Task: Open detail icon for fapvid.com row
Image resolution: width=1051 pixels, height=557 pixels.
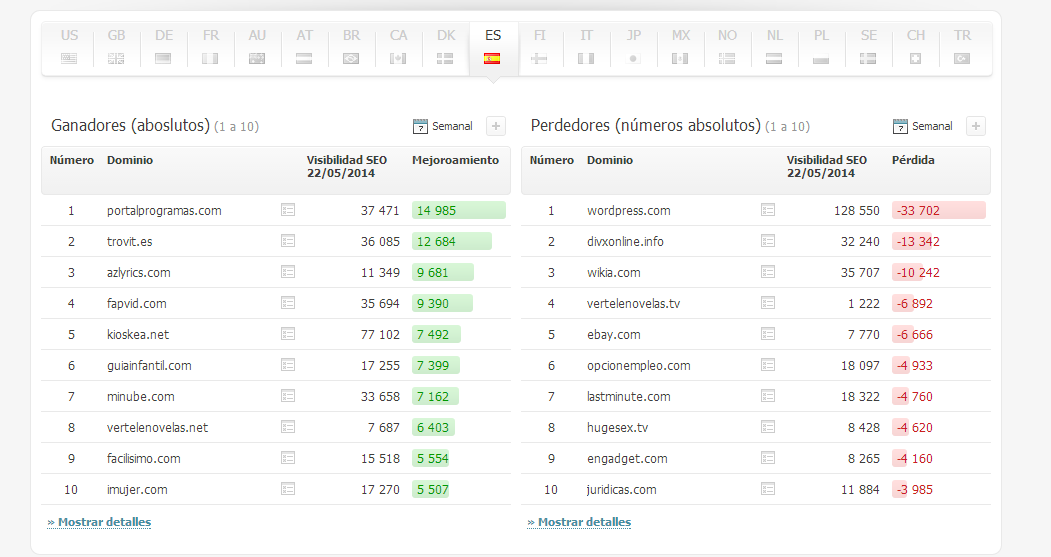Action: click(288, 303)
